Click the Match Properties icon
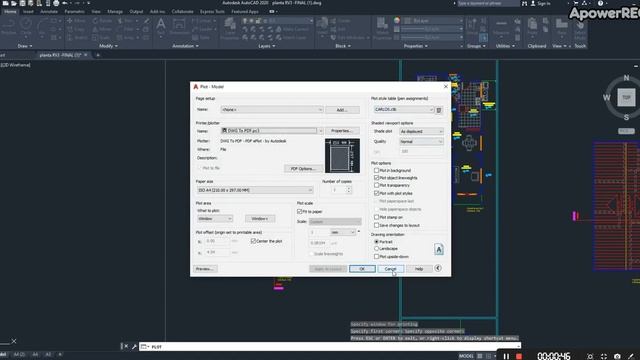The width and height of the screenshot is (640, 360). coord(382,29)
